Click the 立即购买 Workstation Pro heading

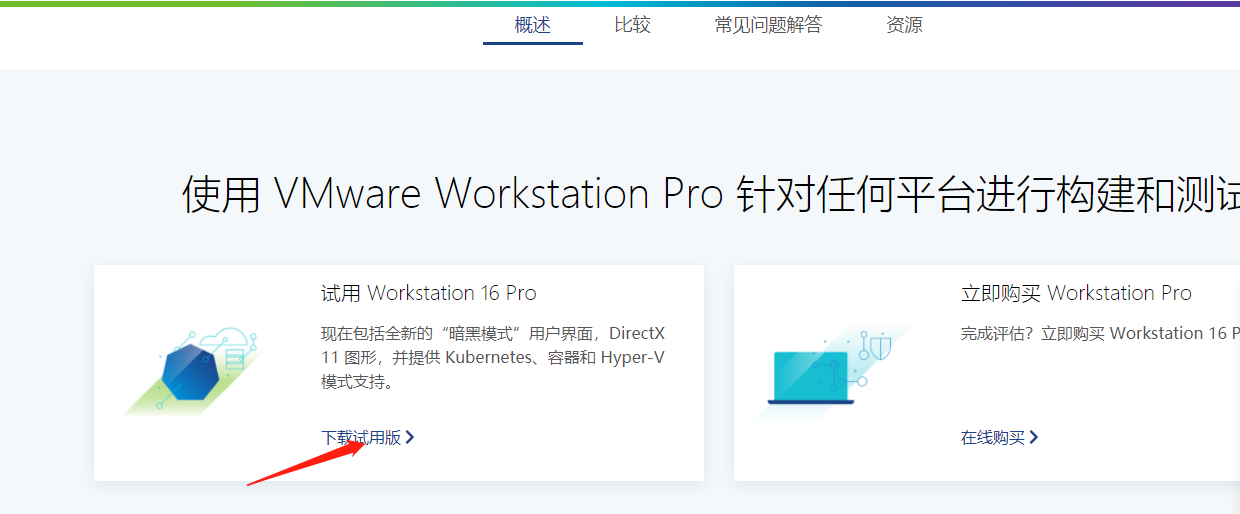[1075, 293]
